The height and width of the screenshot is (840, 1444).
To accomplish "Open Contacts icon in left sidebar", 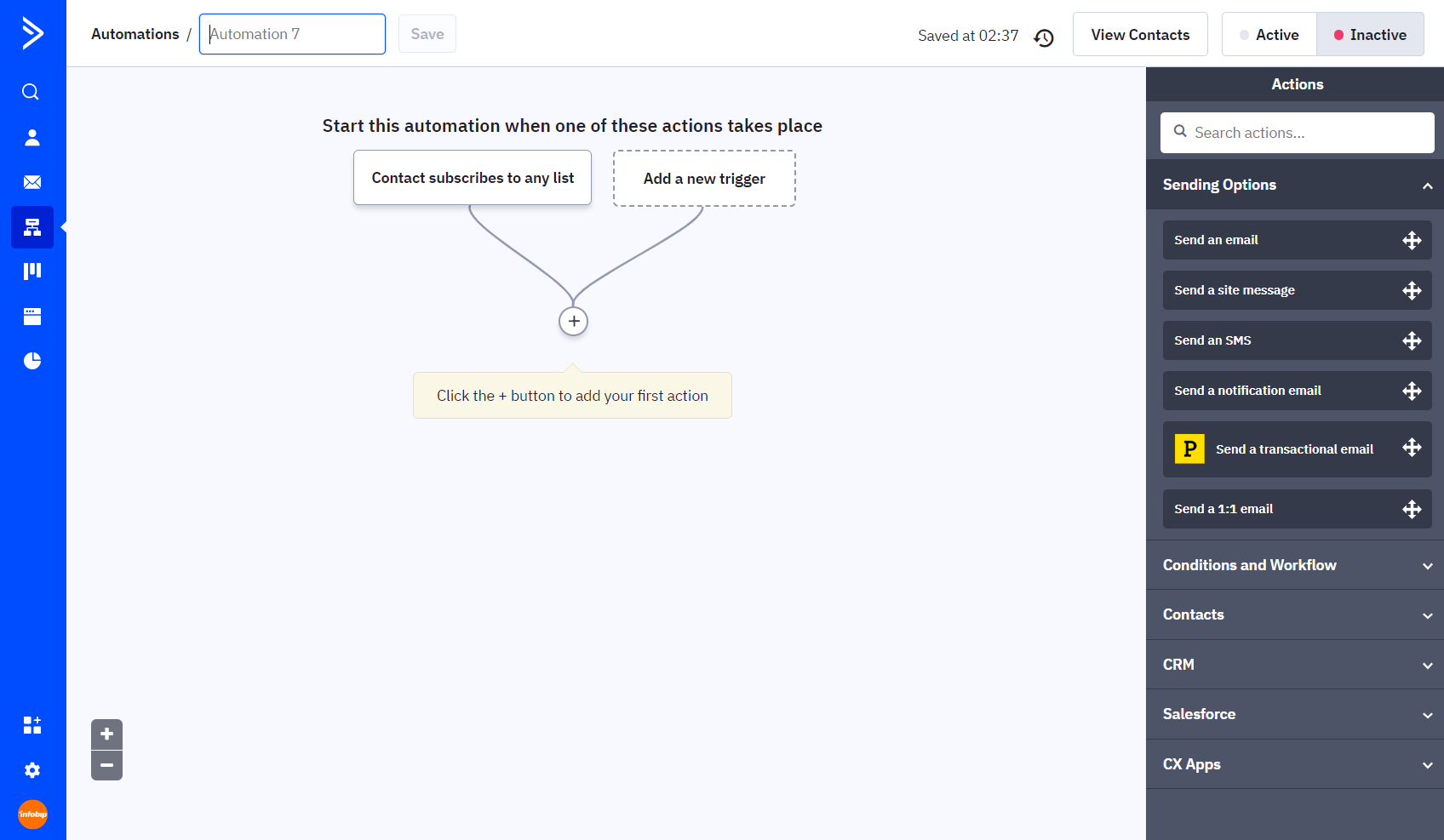I will [32, 137].
